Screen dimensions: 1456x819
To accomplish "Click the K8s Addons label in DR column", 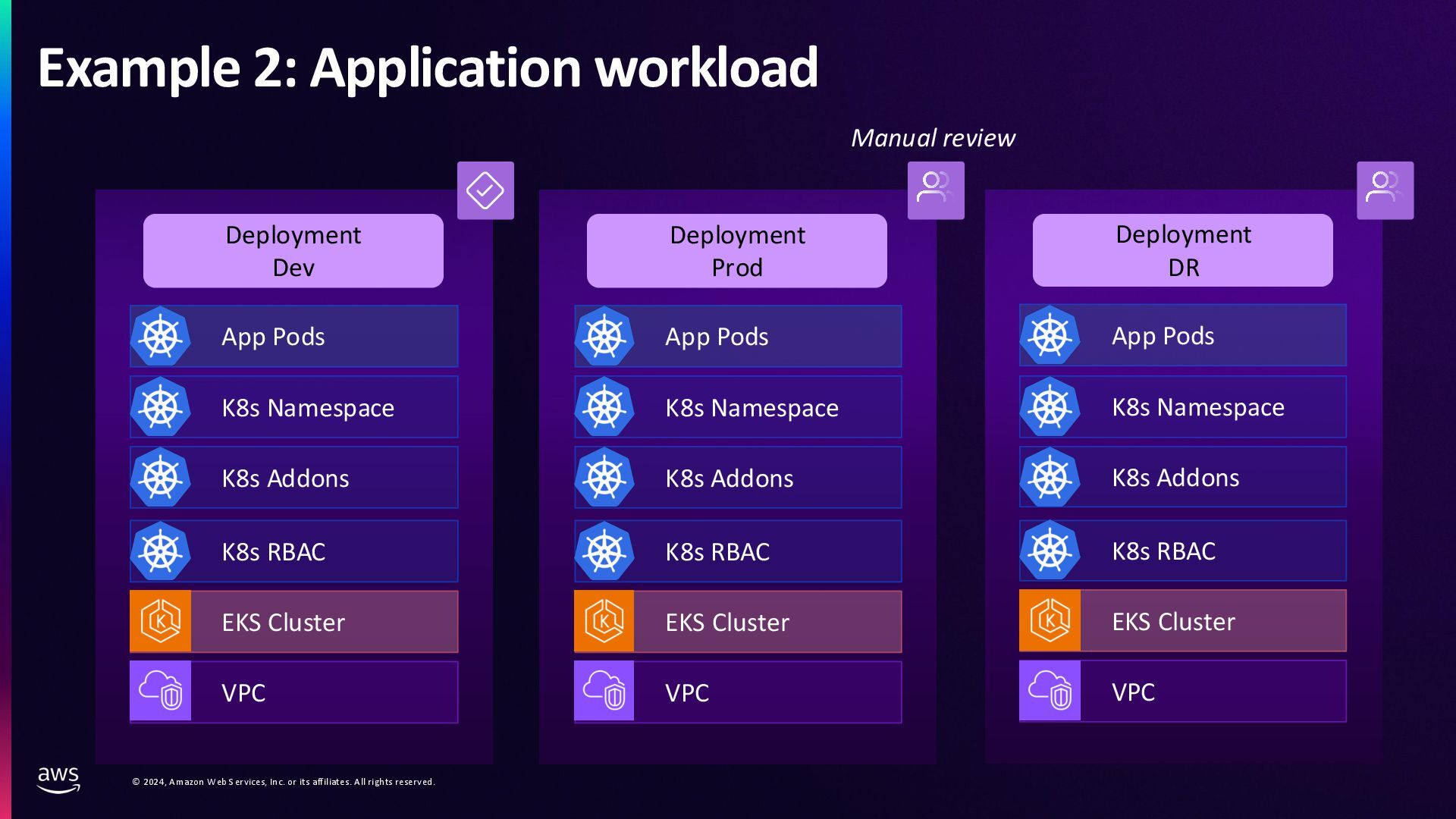I will tap(1175, 478).
